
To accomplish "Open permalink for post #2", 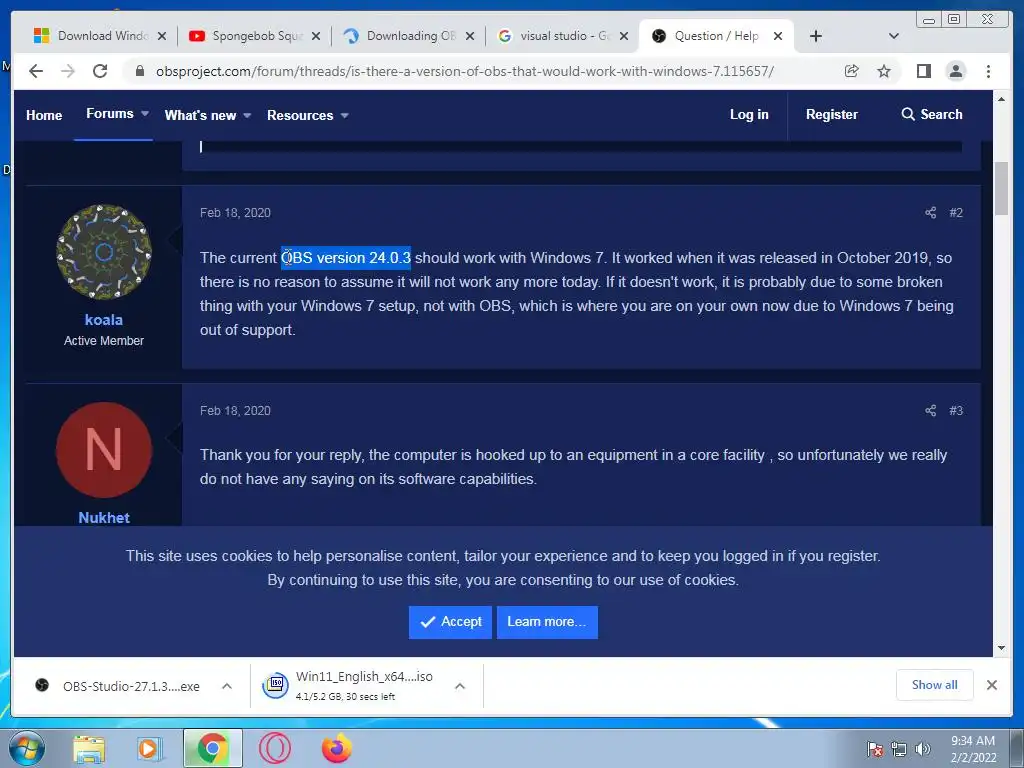I will 956,213.
